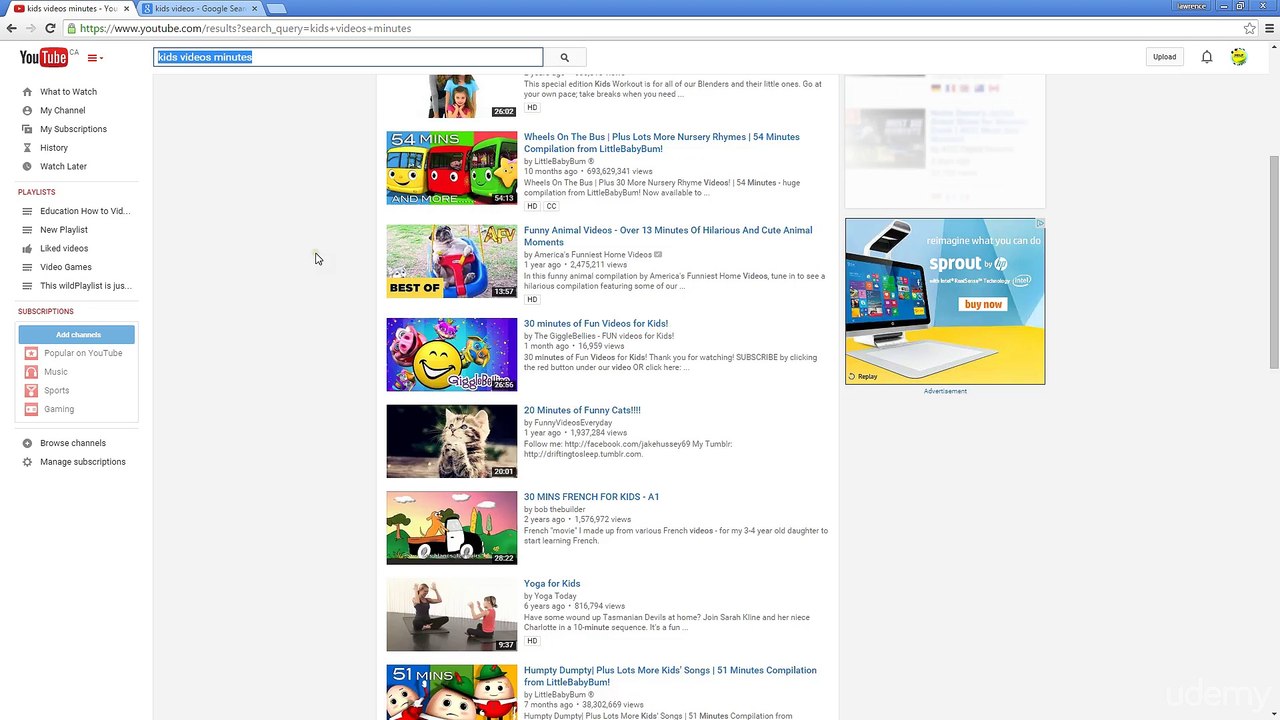The height and width of the screenshot is (720, 1280).
Task: Open Humpty Dumpty compilation video title
Action: pyautogui.click(x=670, y=676)
